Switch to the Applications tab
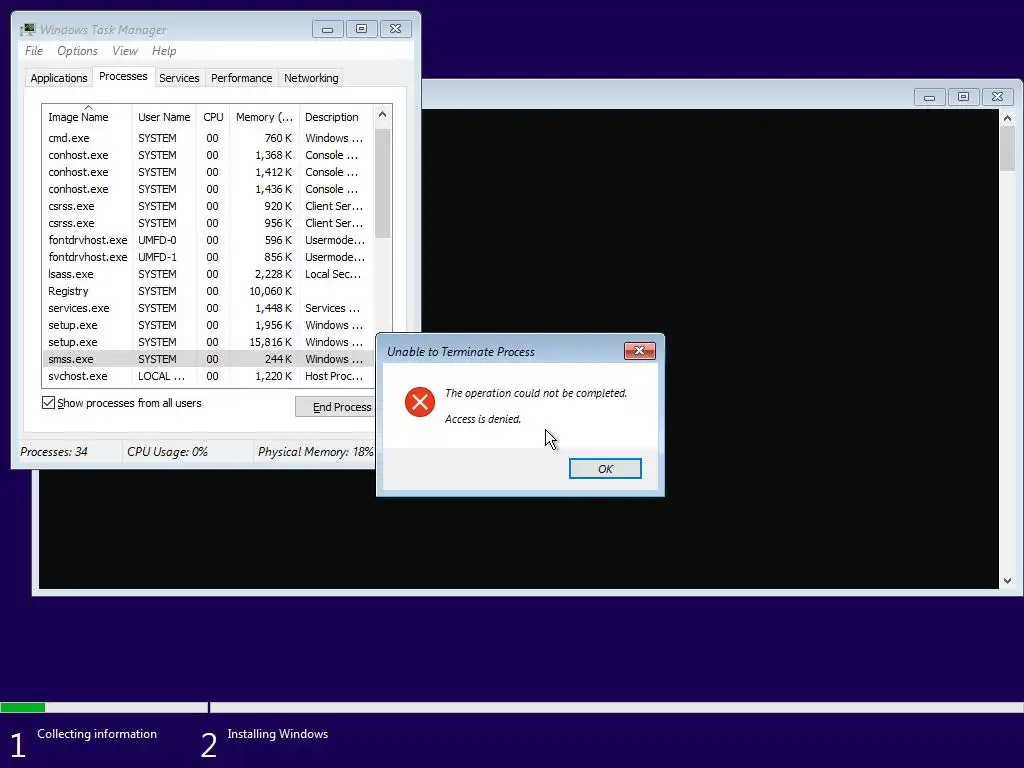 coord(59,78)
